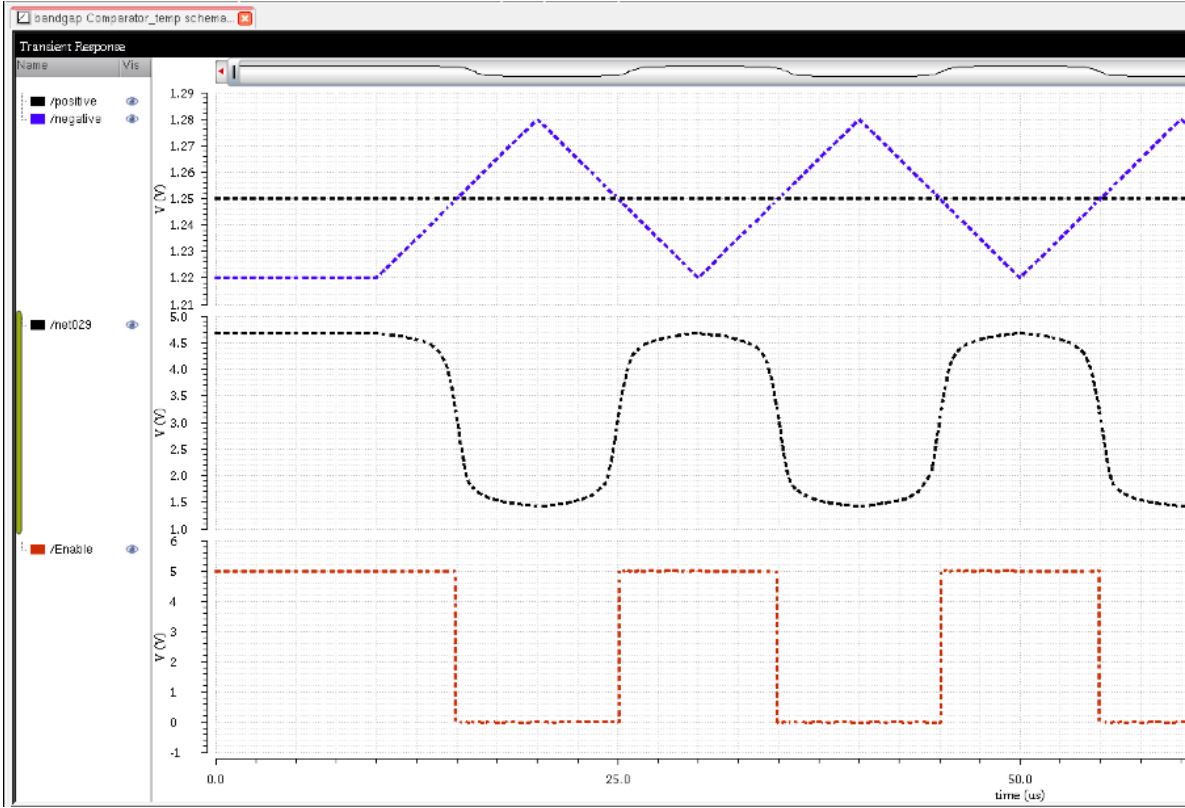
Task: Click the blue /negative color swatch
Action: 37,119
